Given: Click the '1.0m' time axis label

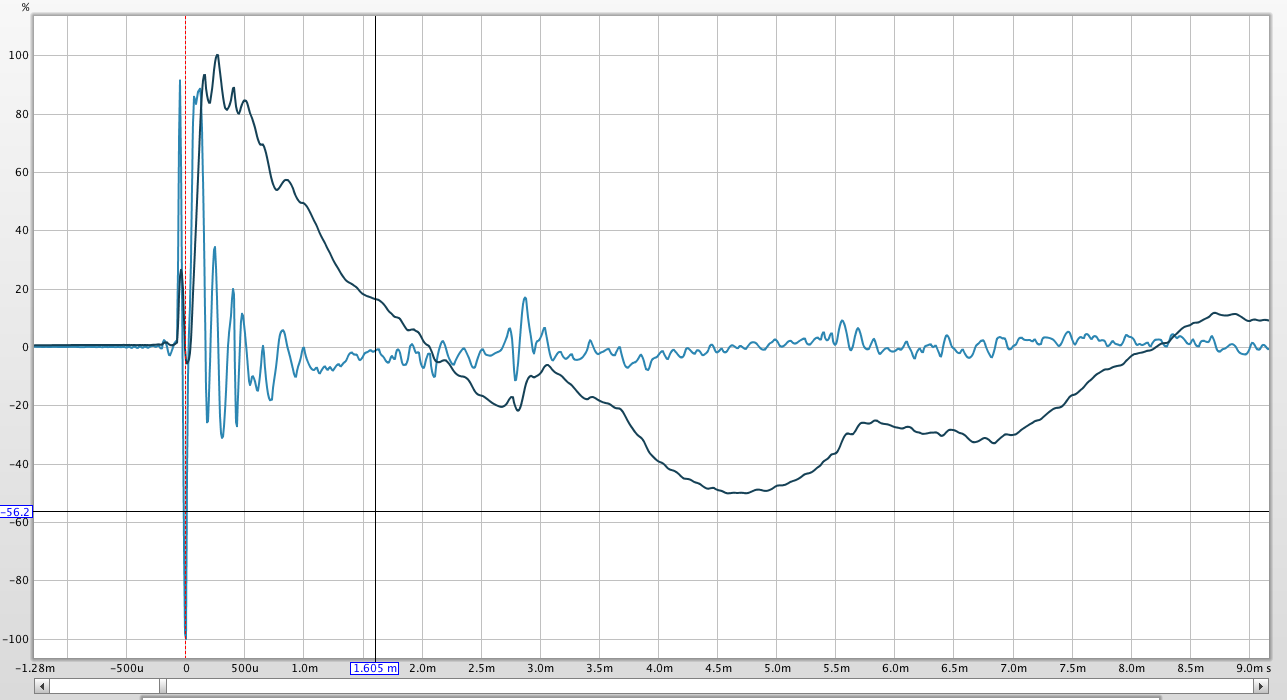Looking at the screenshot, I should 304,668.
